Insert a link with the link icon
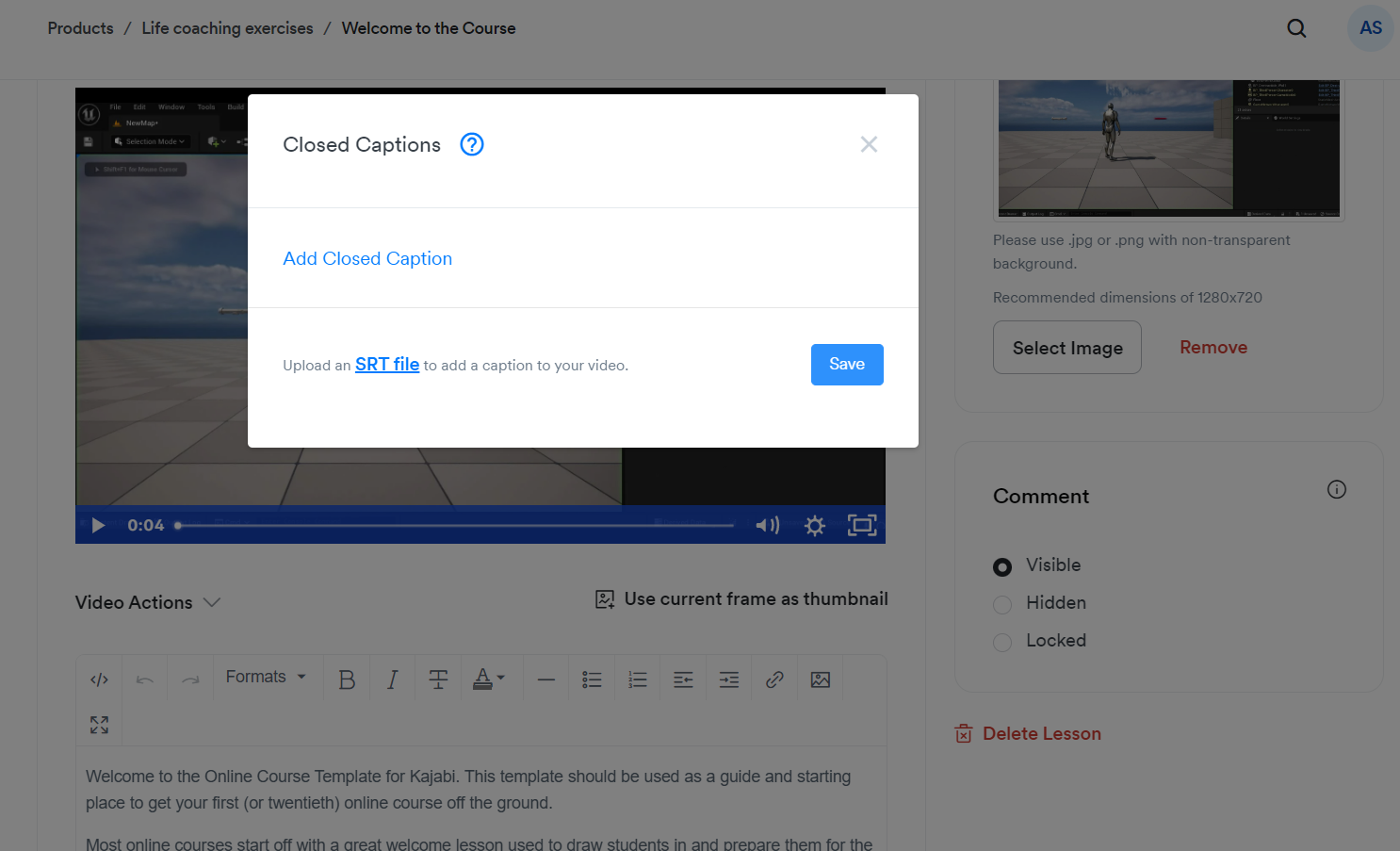The height and width of the screenshot is (851, 1400). coord(774,679)
